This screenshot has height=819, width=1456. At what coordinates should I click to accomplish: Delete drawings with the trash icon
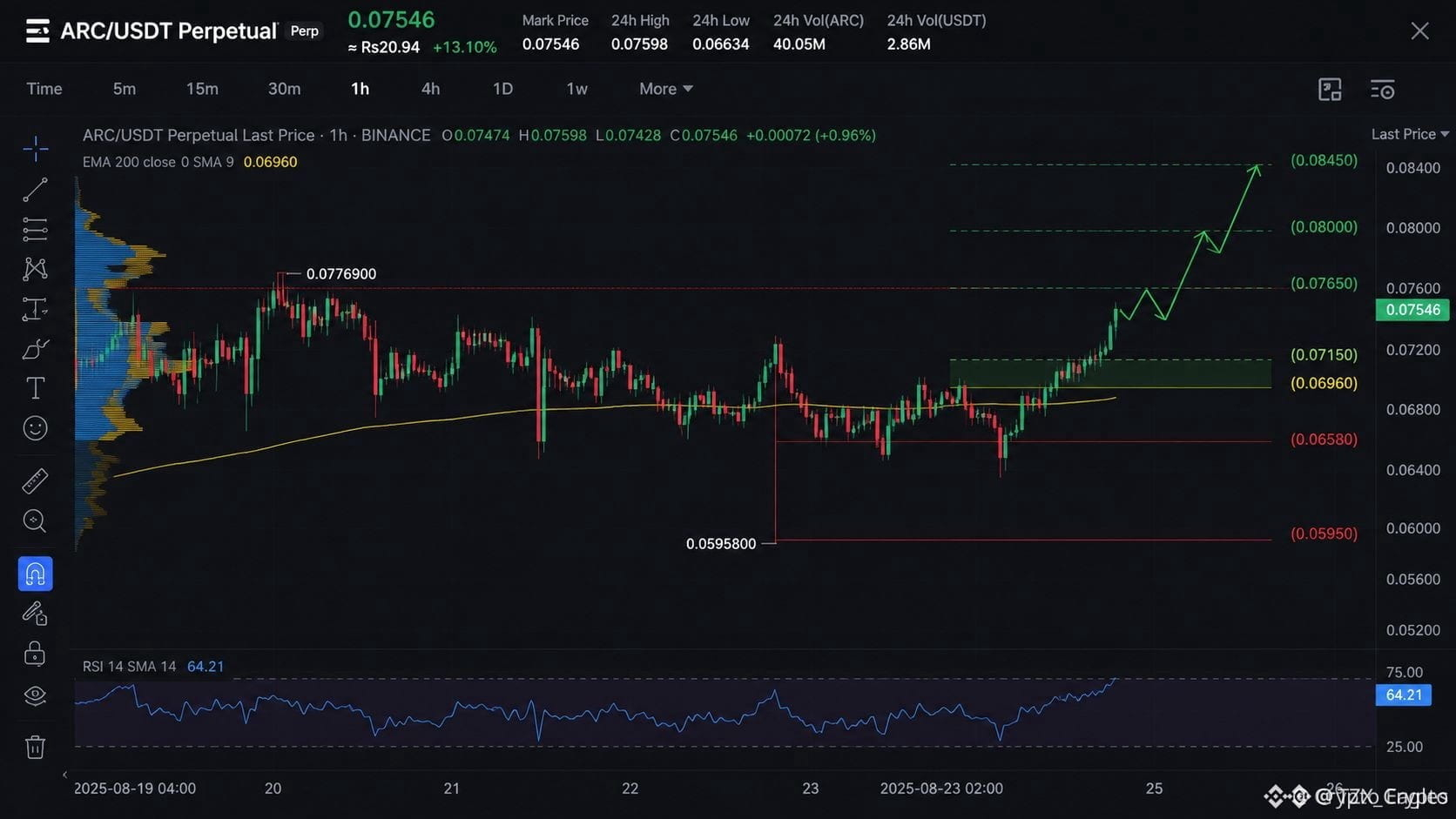coord(36,747)
